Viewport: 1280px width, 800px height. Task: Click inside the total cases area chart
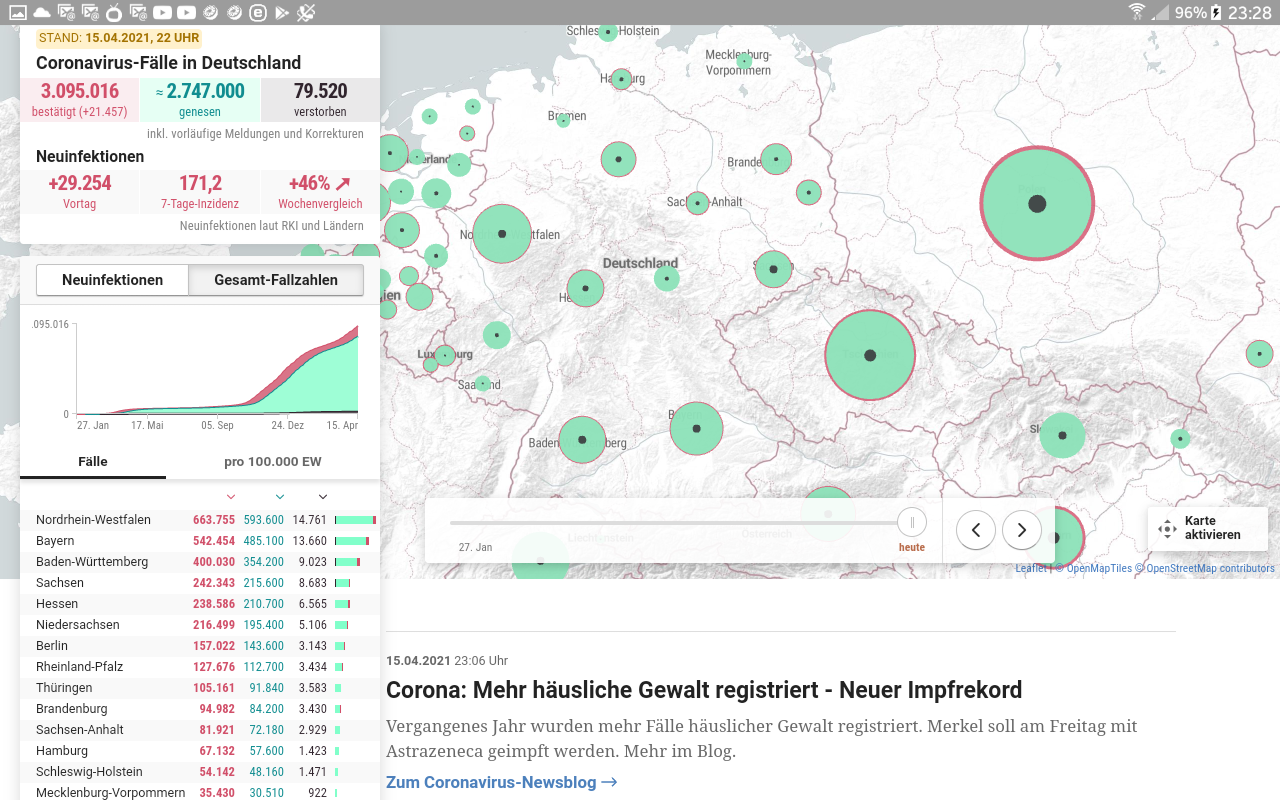coord(217,368)
